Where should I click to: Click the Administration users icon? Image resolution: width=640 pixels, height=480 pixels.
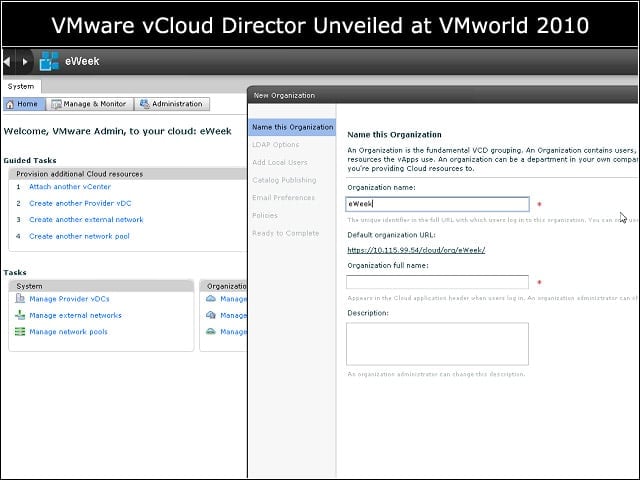(144, 104)
